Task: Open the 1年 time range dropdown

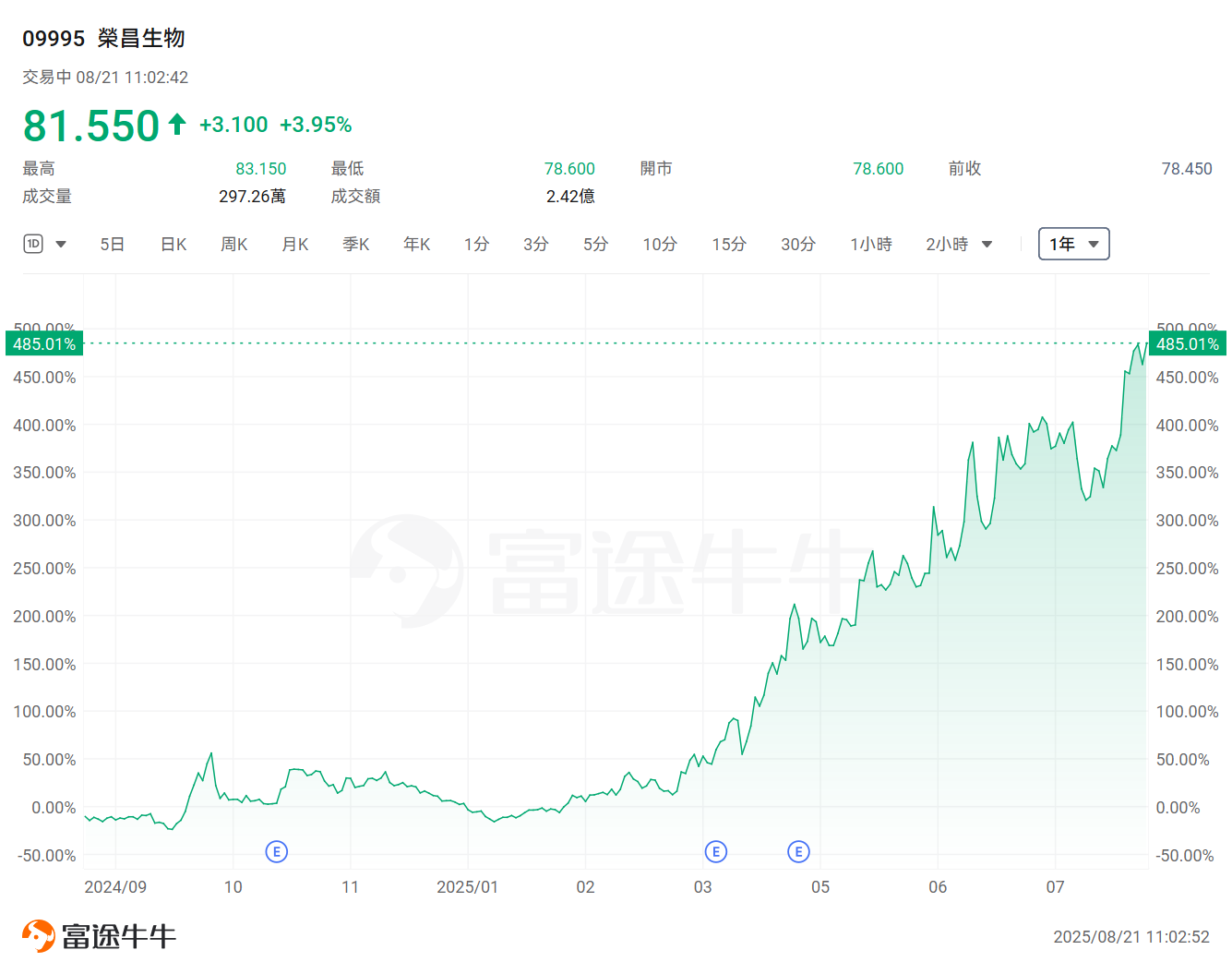Action: [x=1073, y=244]
